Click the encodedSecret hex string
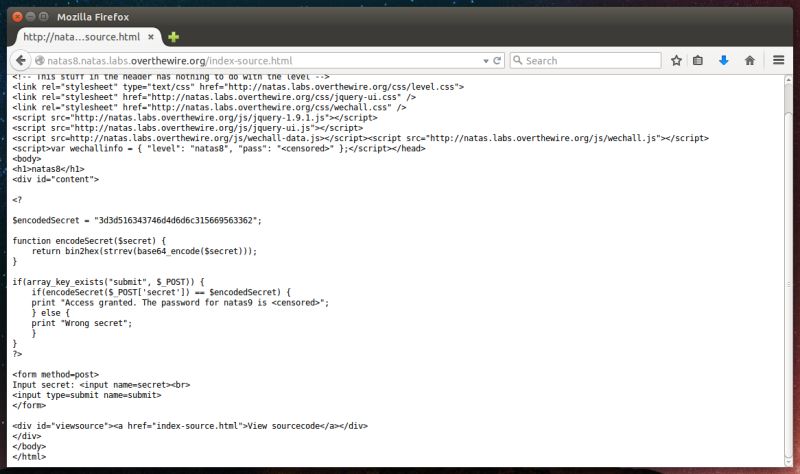Image resolution: width=800 pixels, height=474 pixels. 178,220
